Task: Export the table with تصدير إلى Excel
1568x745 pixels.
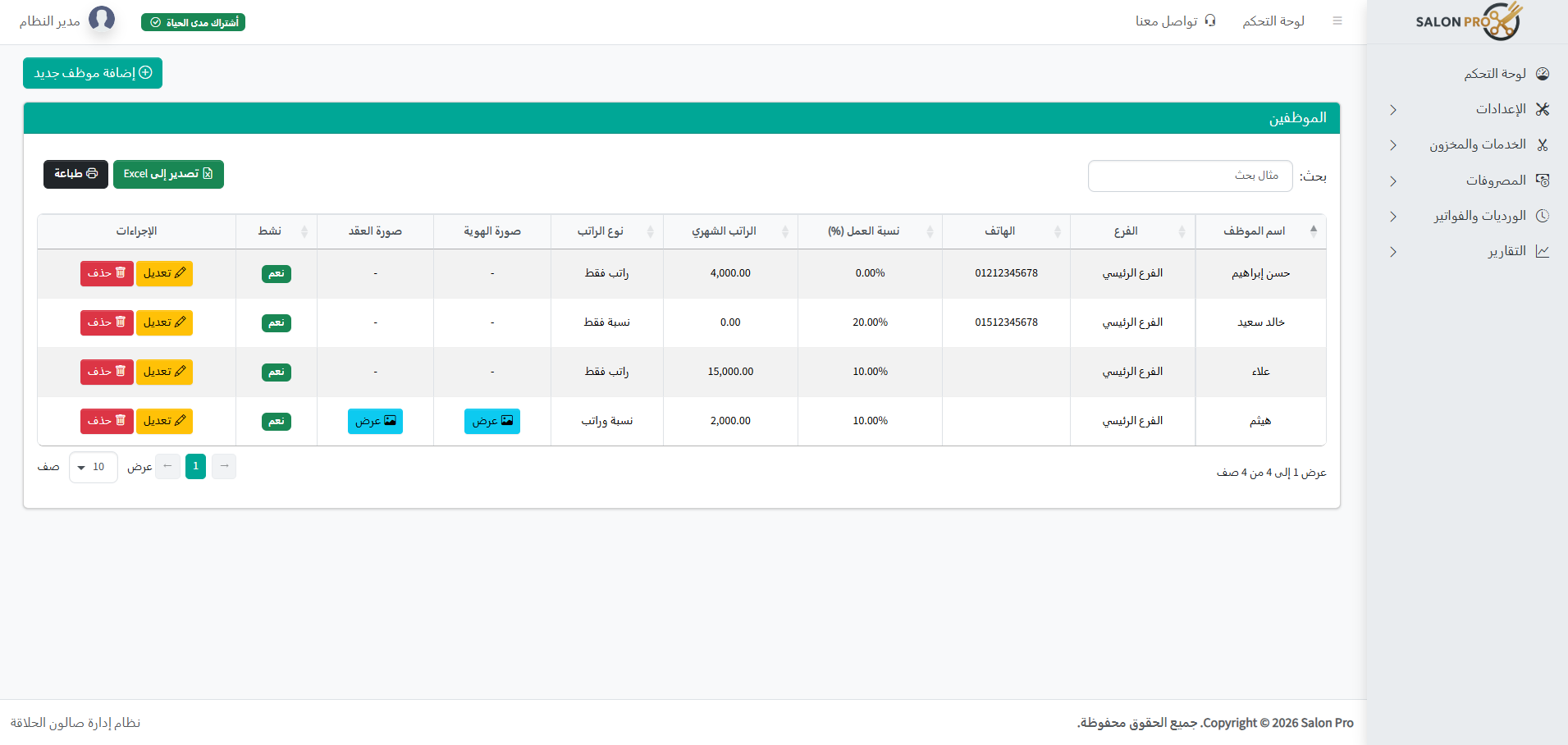Action: pyautogui.click(x=168, y=174)
